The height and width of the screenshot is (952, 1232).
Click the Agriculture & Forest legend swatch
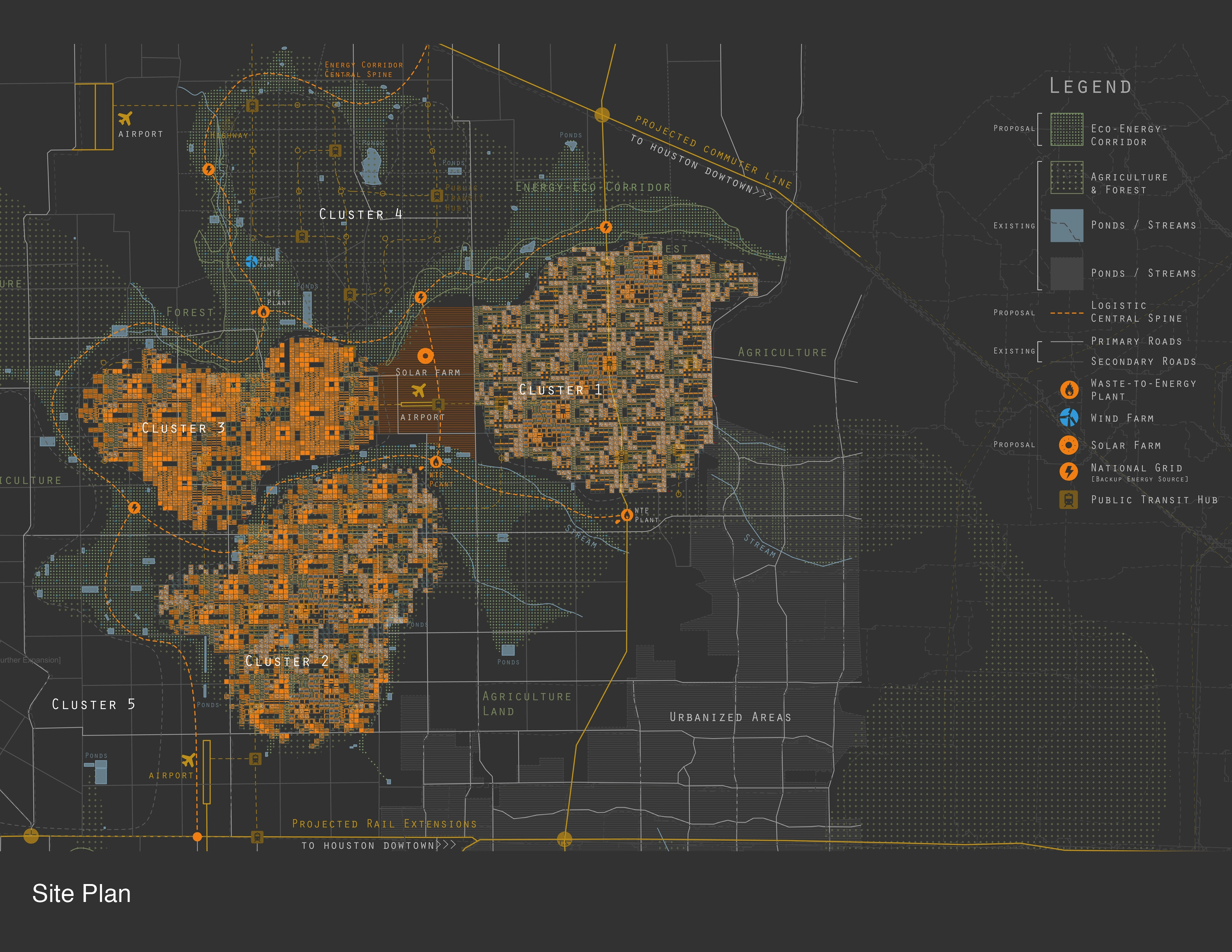tap(1066, 178)
